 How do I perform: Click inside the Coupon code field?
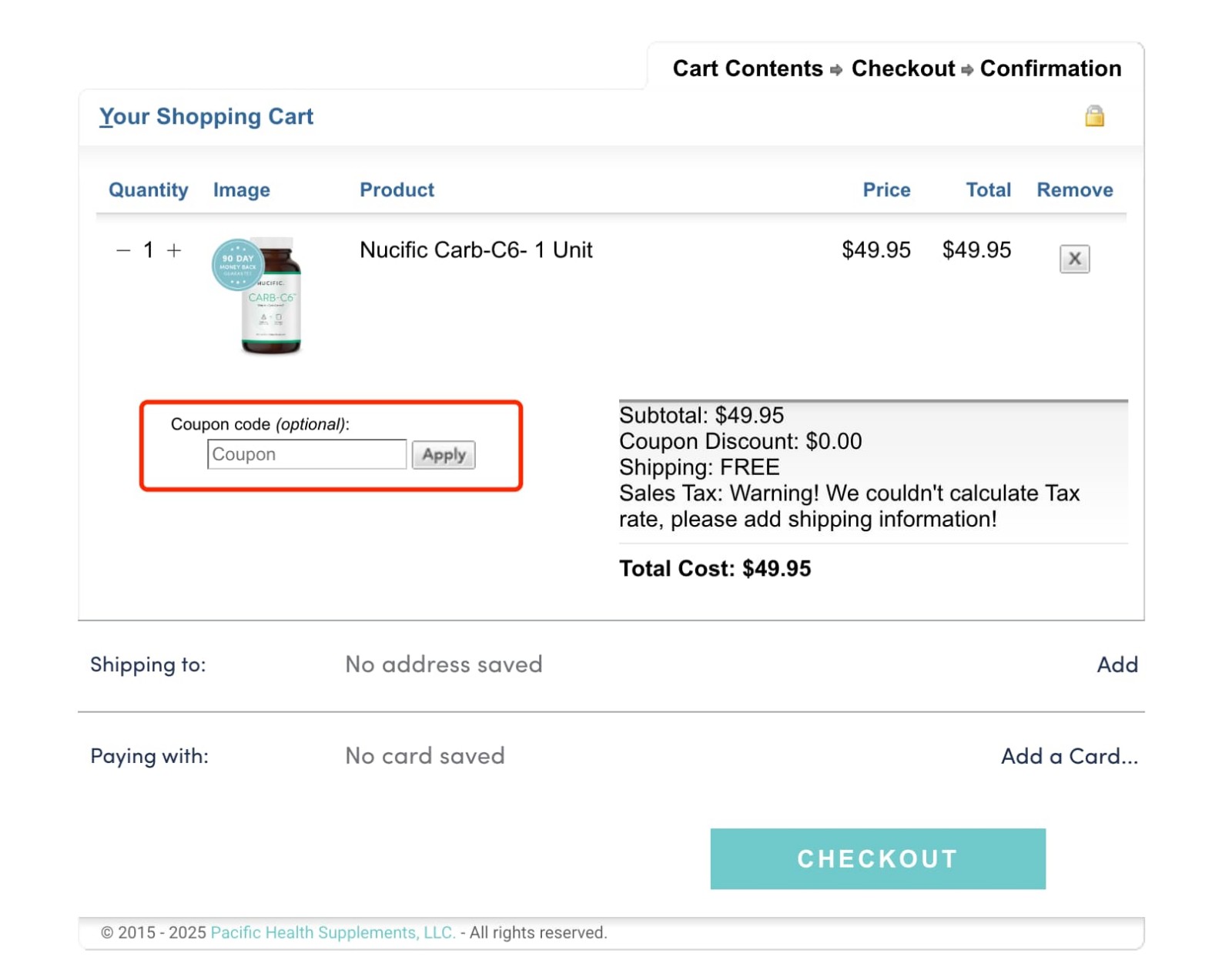(306, 454)
